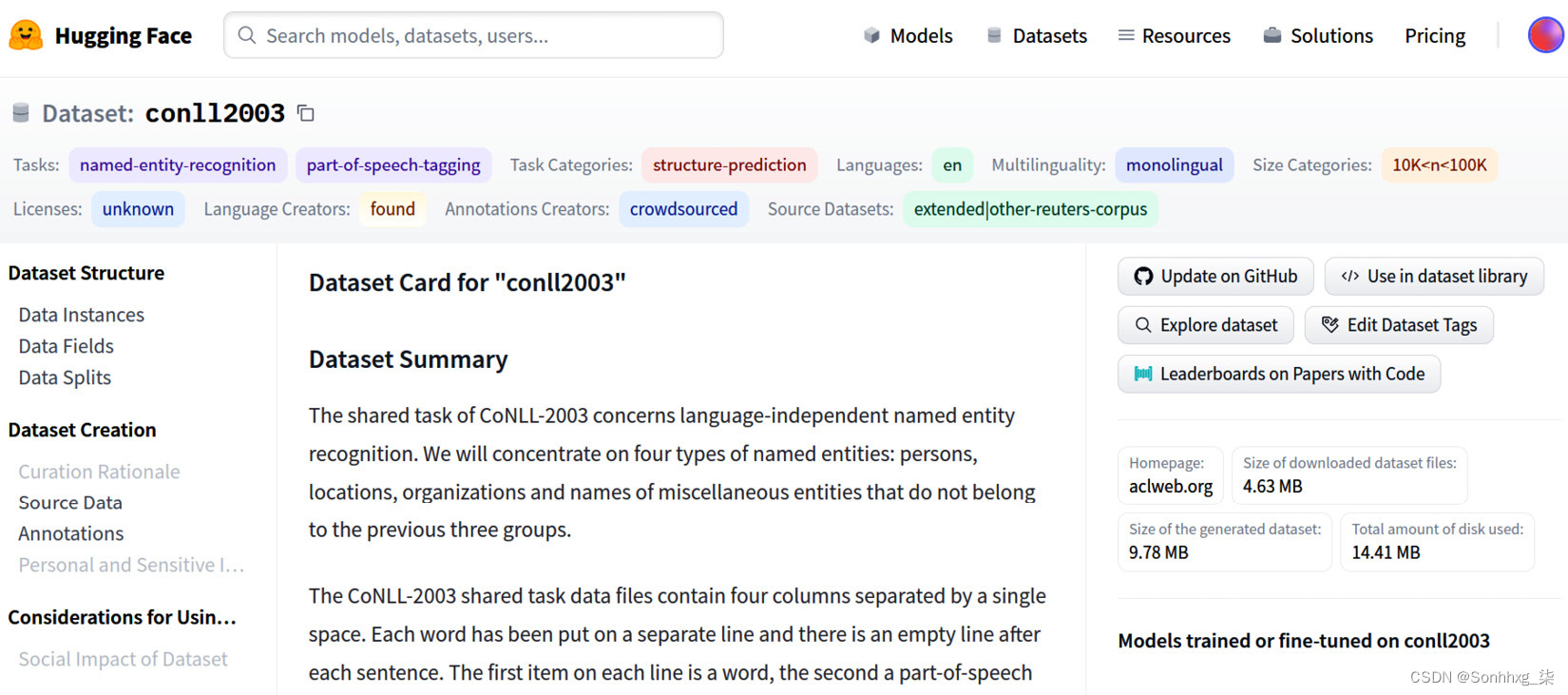
Task: Click the Explore dataset magnifier icon
Action: coord(1143,325)
